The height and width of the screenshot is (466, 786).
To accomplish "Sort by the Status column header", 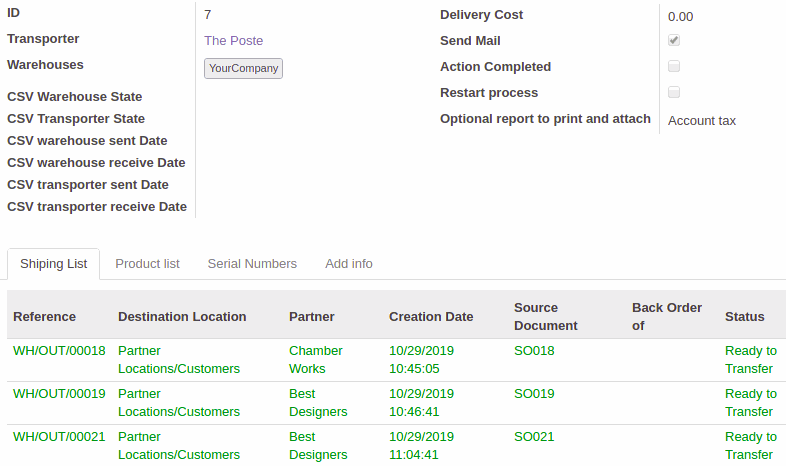I will pos(744,317).
